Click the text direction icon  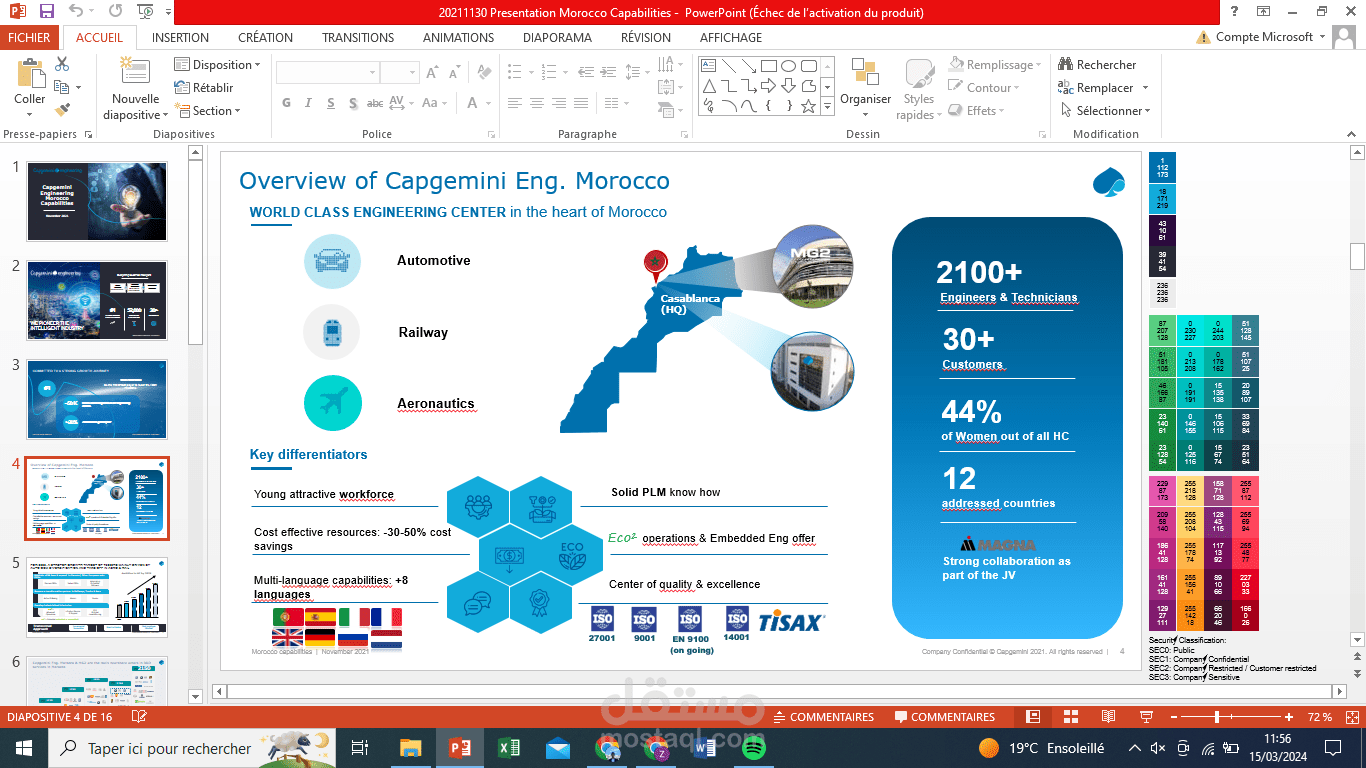click(x=668, y=65)
